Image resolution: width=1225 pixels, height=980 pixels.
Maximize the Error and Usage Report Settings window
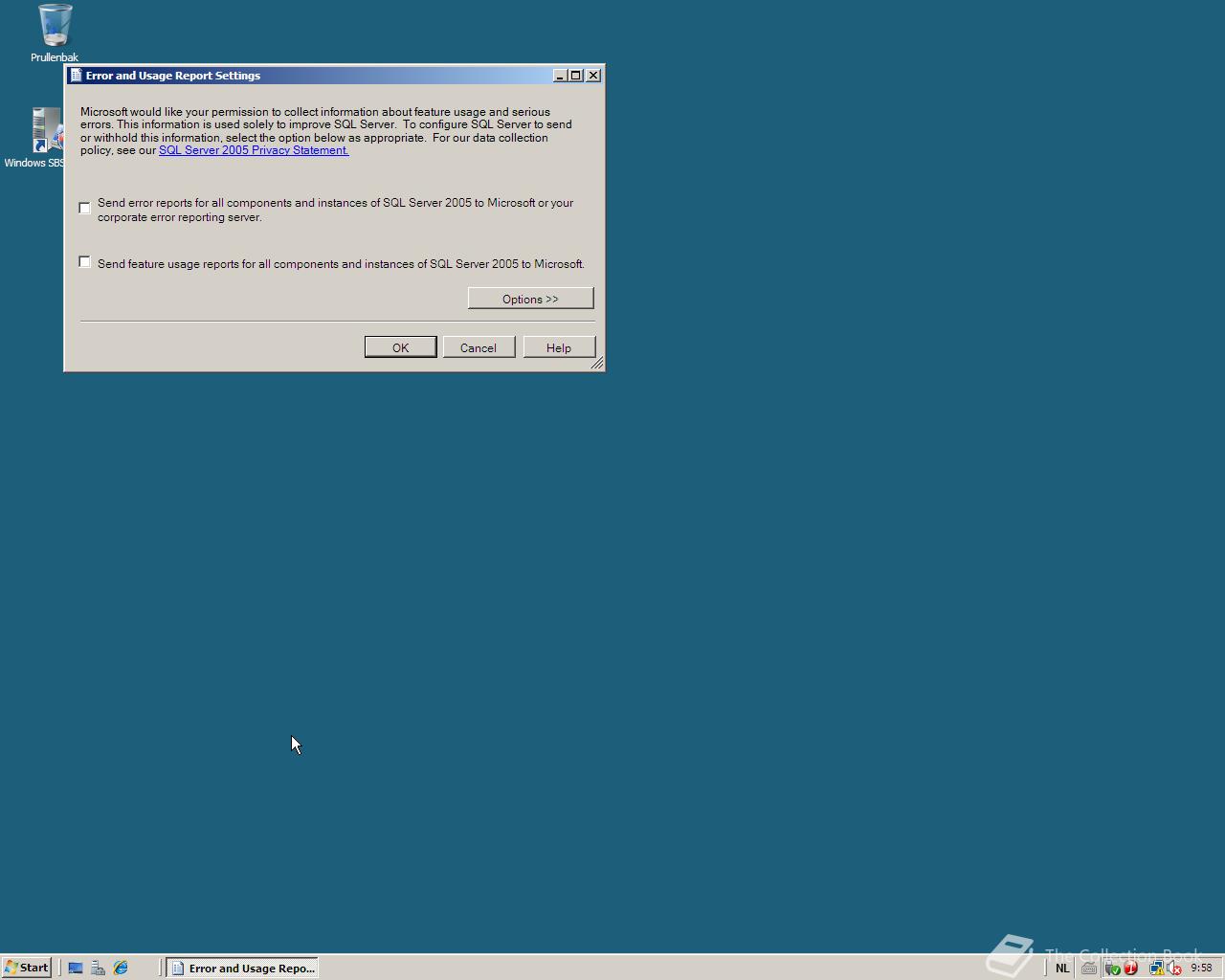coord(575,76)
